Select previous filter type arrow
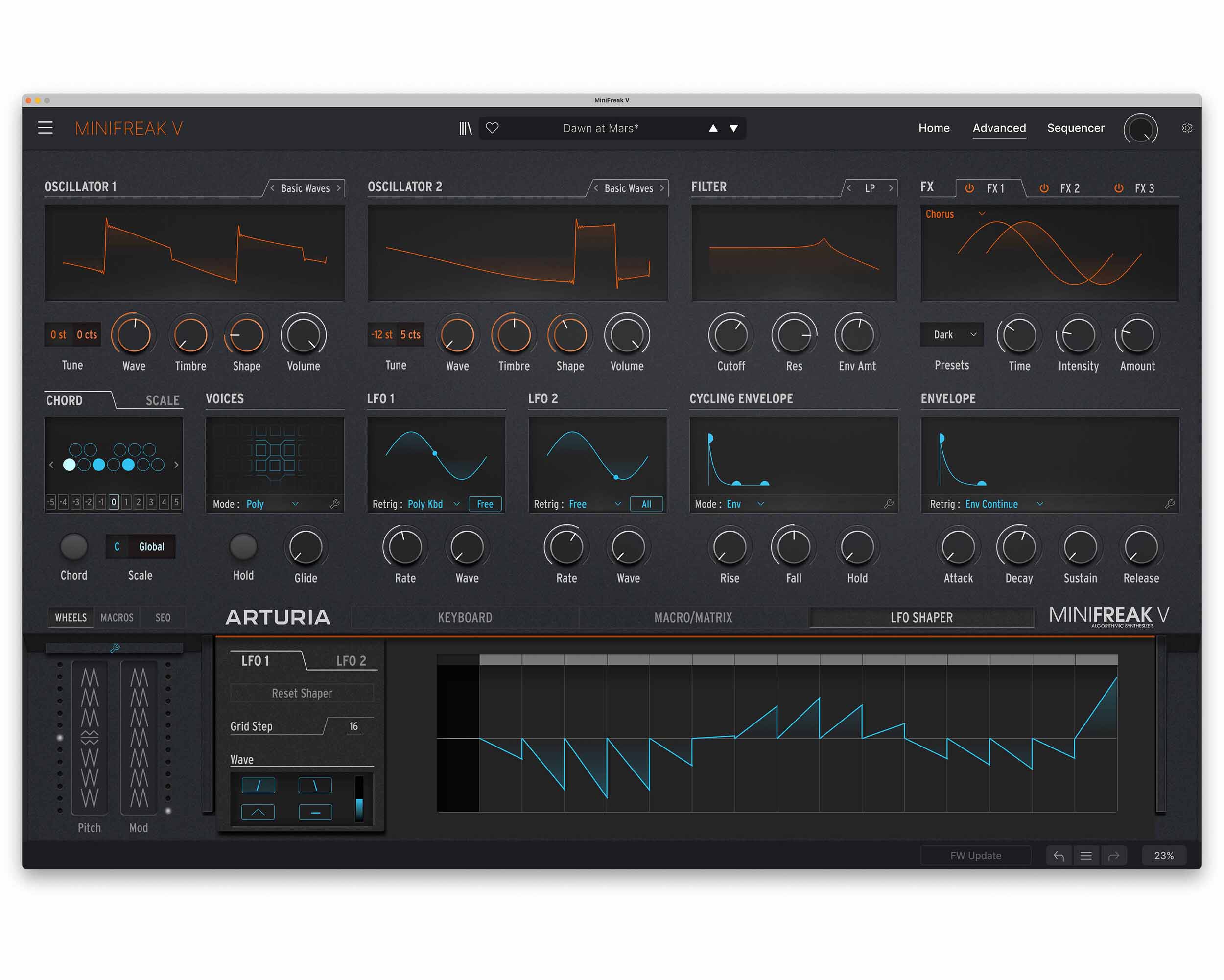 849,188
